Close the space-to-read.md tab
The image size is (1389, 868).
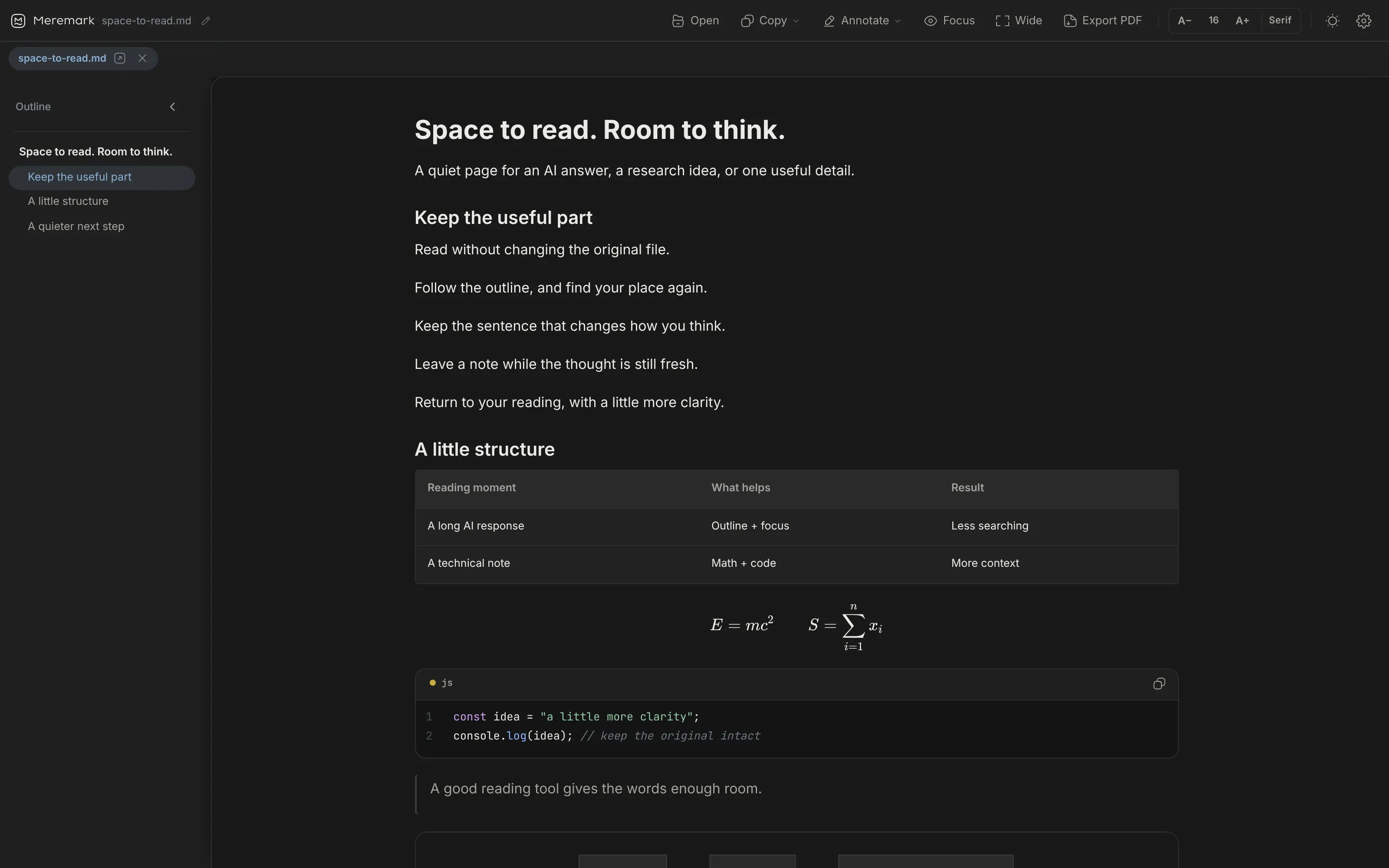[142, 58]
